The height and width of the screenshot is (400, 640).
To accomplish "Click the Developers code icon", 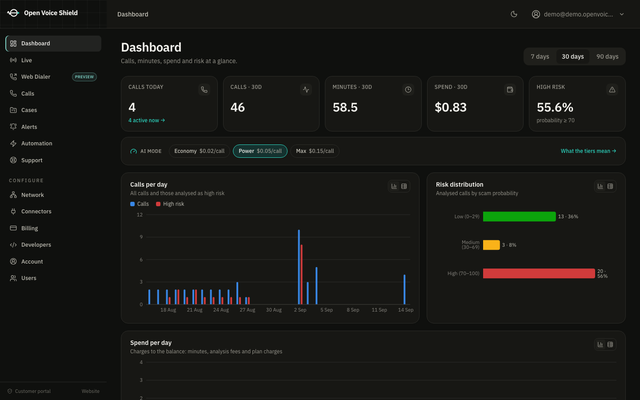I will [13, 245].
